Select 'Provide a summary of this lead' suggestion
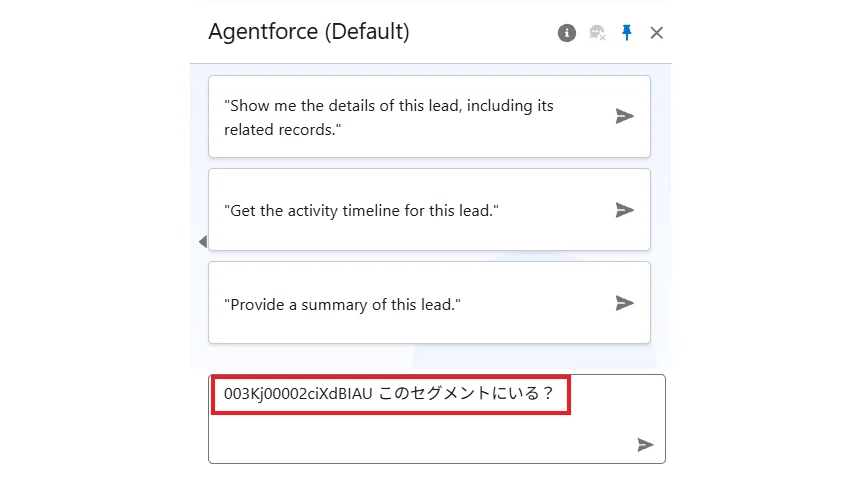This screenshot has height=478, width=862. 429,303
